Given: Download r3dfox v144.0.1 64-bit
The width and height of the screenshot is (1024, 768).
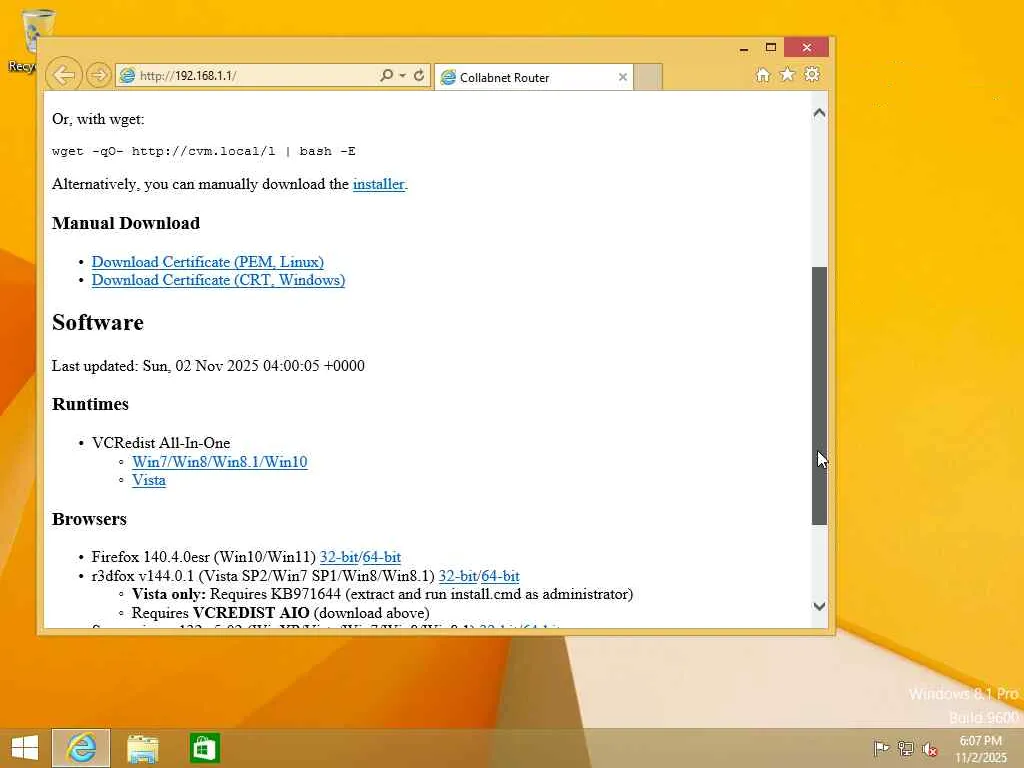Looking at the screenshot, I should [500, 576].
